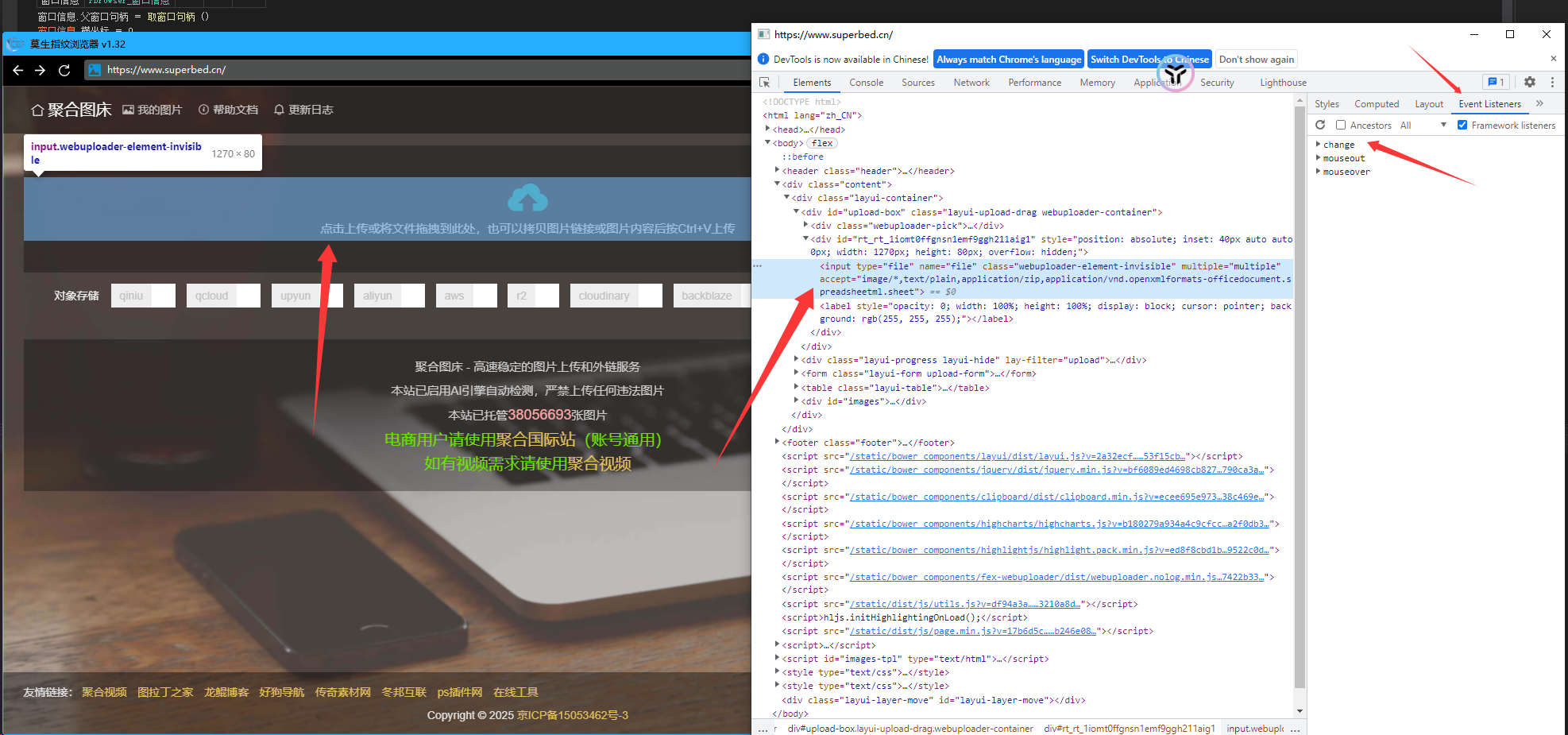1568x735 pixels.
Task: Maximize the DevTools window
Action: pos(1510,34)
